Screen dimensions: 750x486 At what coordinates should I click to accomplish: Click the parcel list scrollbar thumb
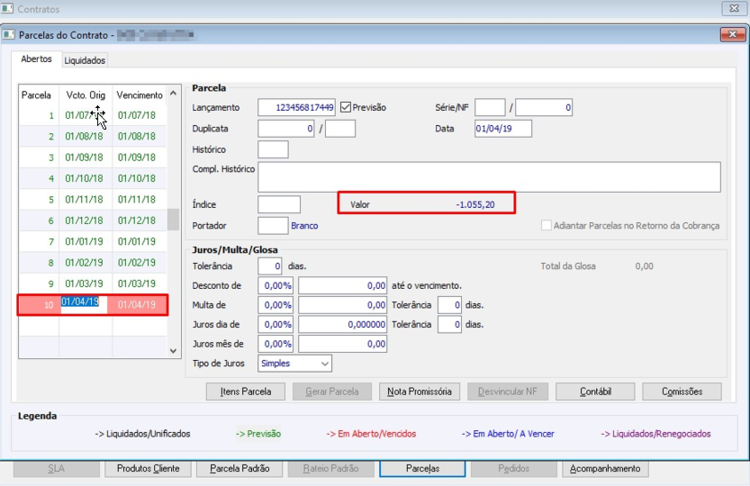173,220
